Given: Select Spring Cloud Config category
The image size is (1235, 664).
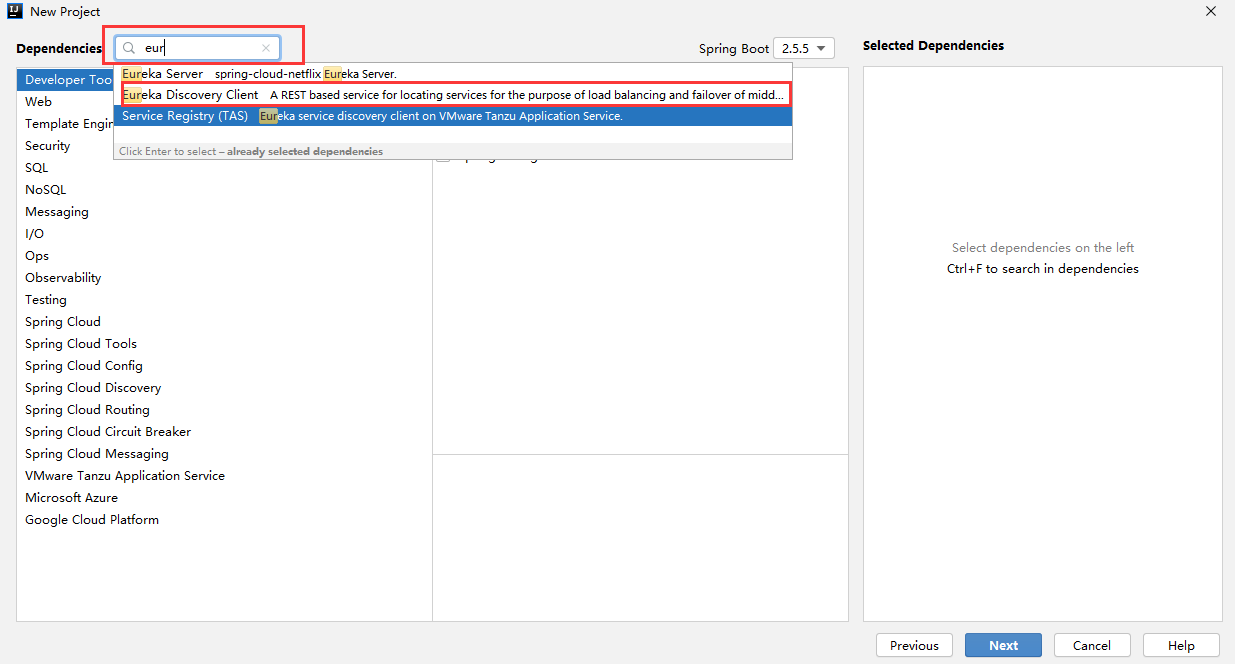Looking at the screenshot, I should click(224, 366).
